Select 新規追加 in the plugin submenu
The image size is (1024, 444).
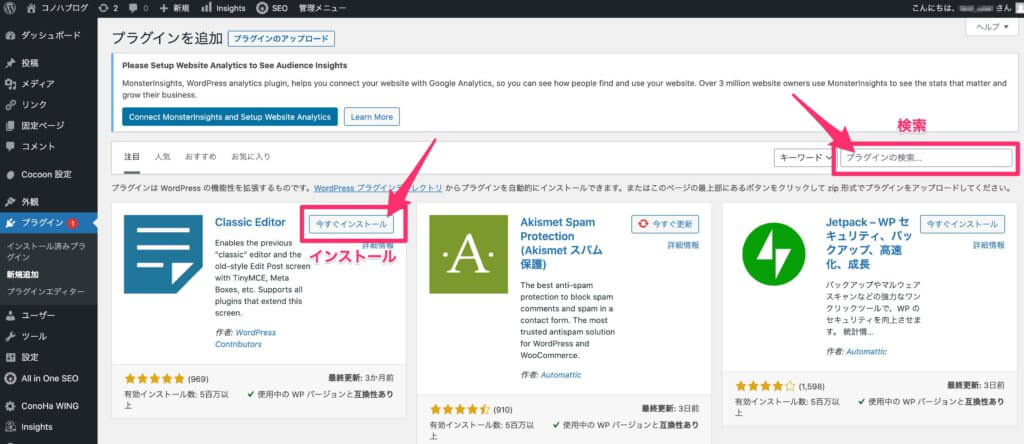coord(23,275)
